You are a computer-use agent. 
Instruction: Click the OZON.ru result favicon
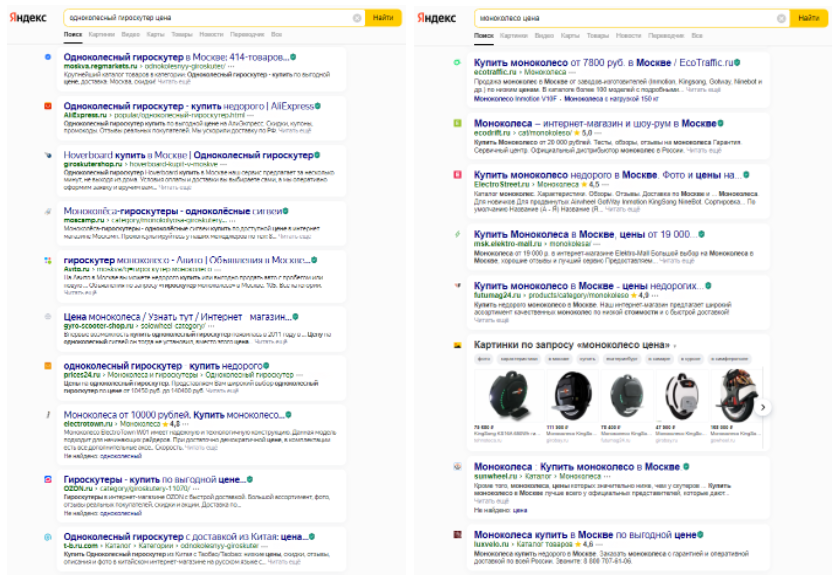pyautogui.click(x=48, y=480)
